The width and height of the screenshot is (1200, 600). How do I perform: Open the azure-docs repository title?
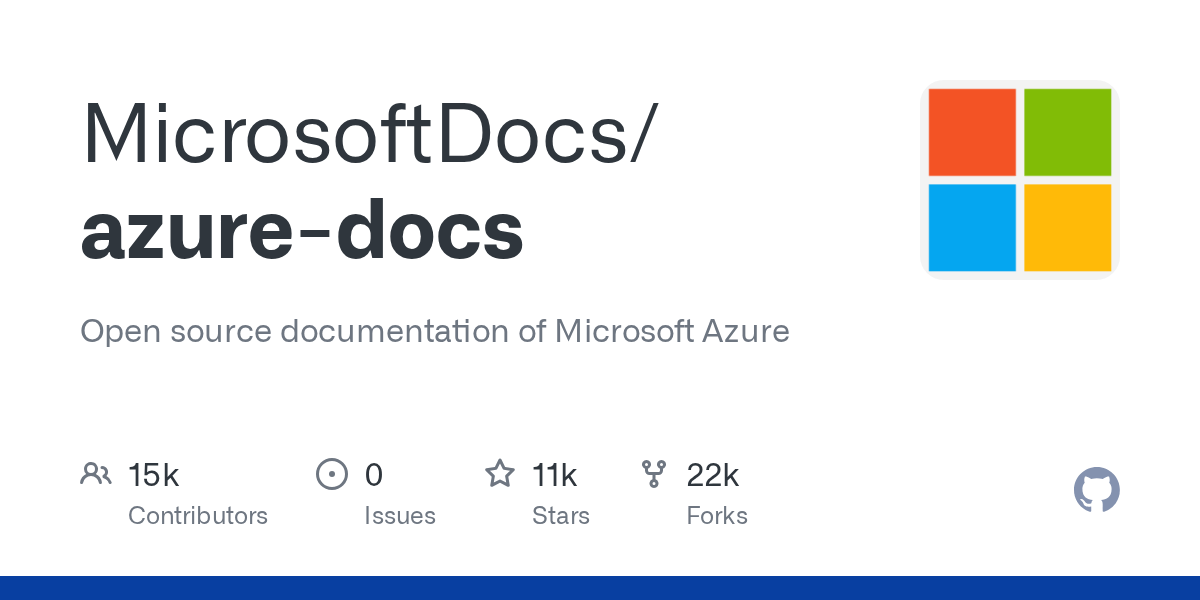(302, 230)
